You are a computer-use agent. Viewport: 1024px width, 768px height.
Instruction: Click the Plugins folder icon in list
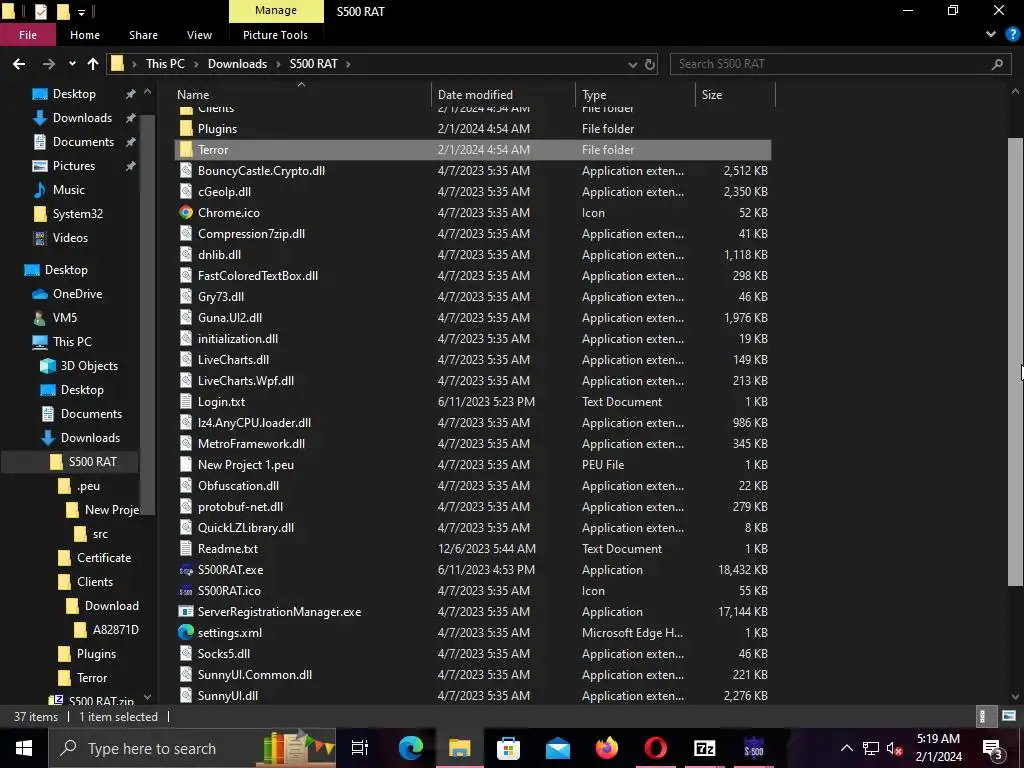[186, 129]
